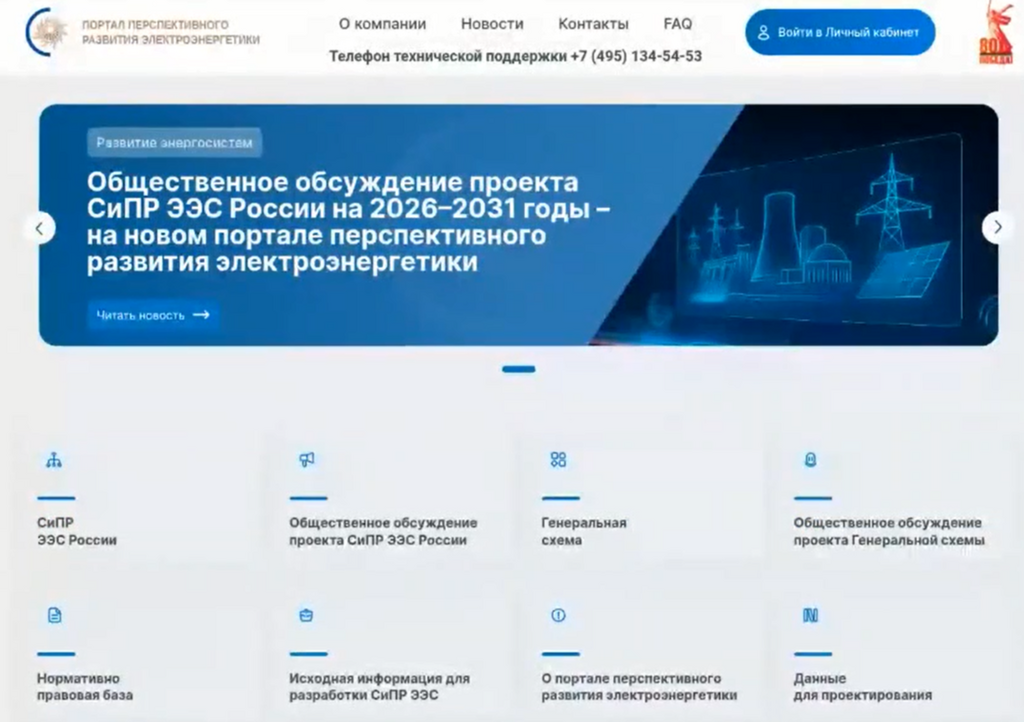Image resolution: width=1024 pixels, height=722 pixels.
Task: Select the Развитие энергосистем tag on banner
Action: coord(174,143)
